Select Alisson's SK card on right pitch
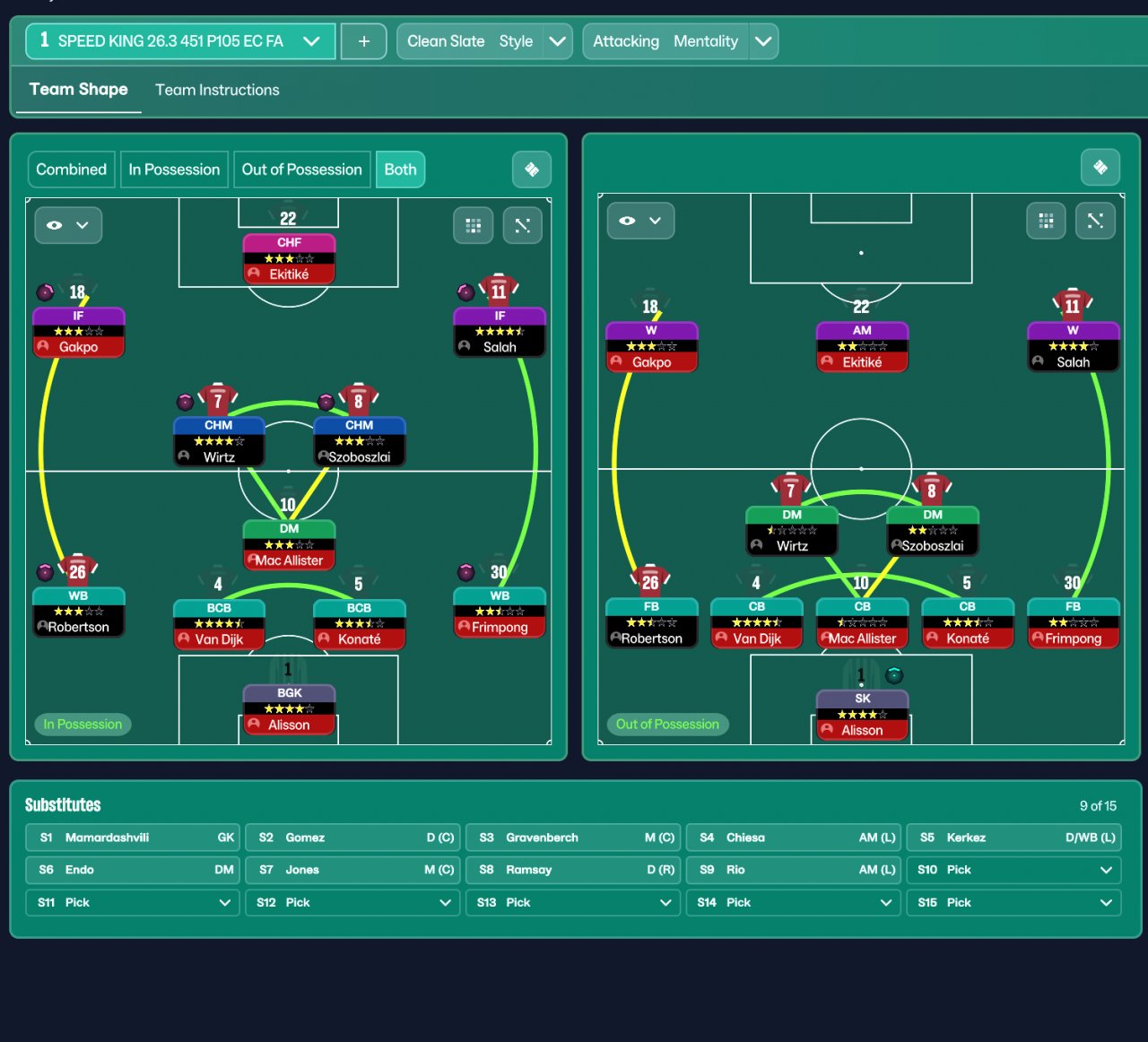 click(x=862, y=716)
